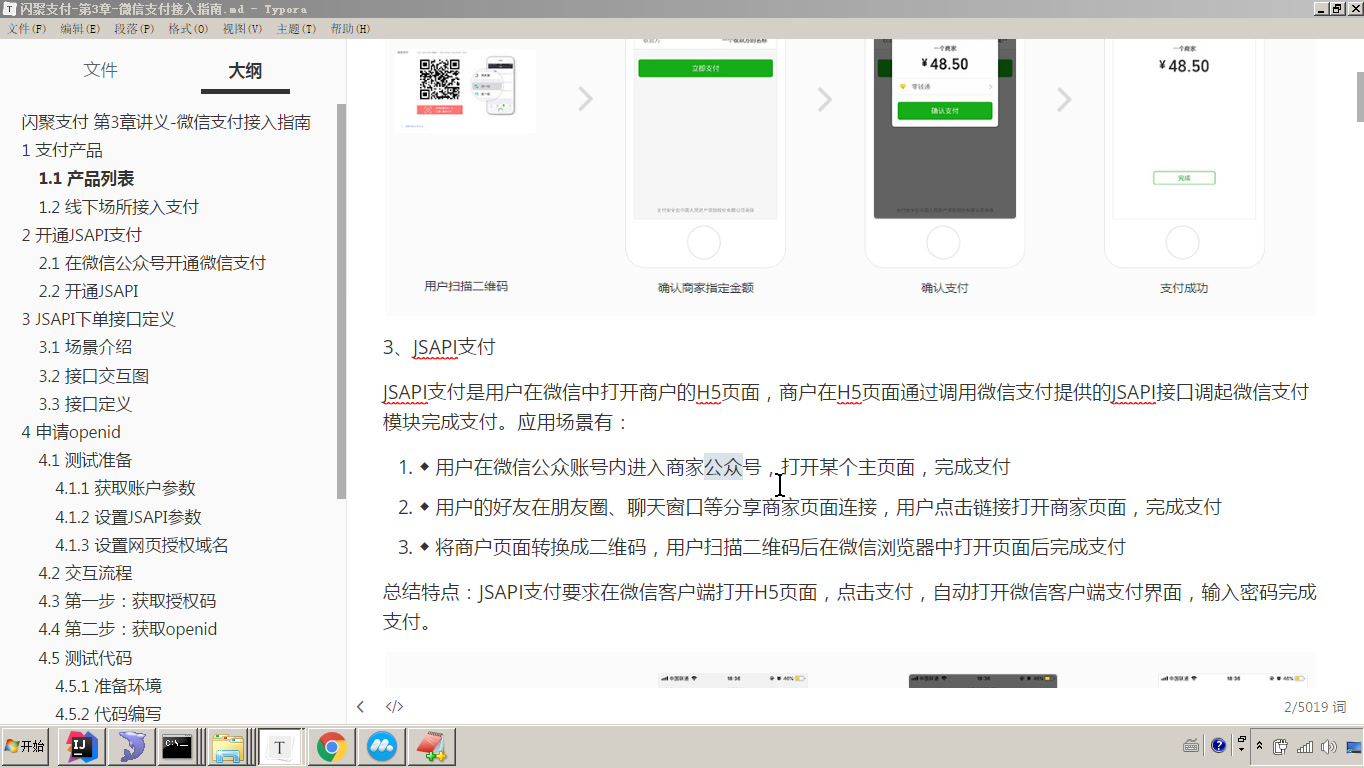Open the 帮助(H) menu
This screenshot has width=1364, height=768.
pyautogui.click(x=349, y=29)
